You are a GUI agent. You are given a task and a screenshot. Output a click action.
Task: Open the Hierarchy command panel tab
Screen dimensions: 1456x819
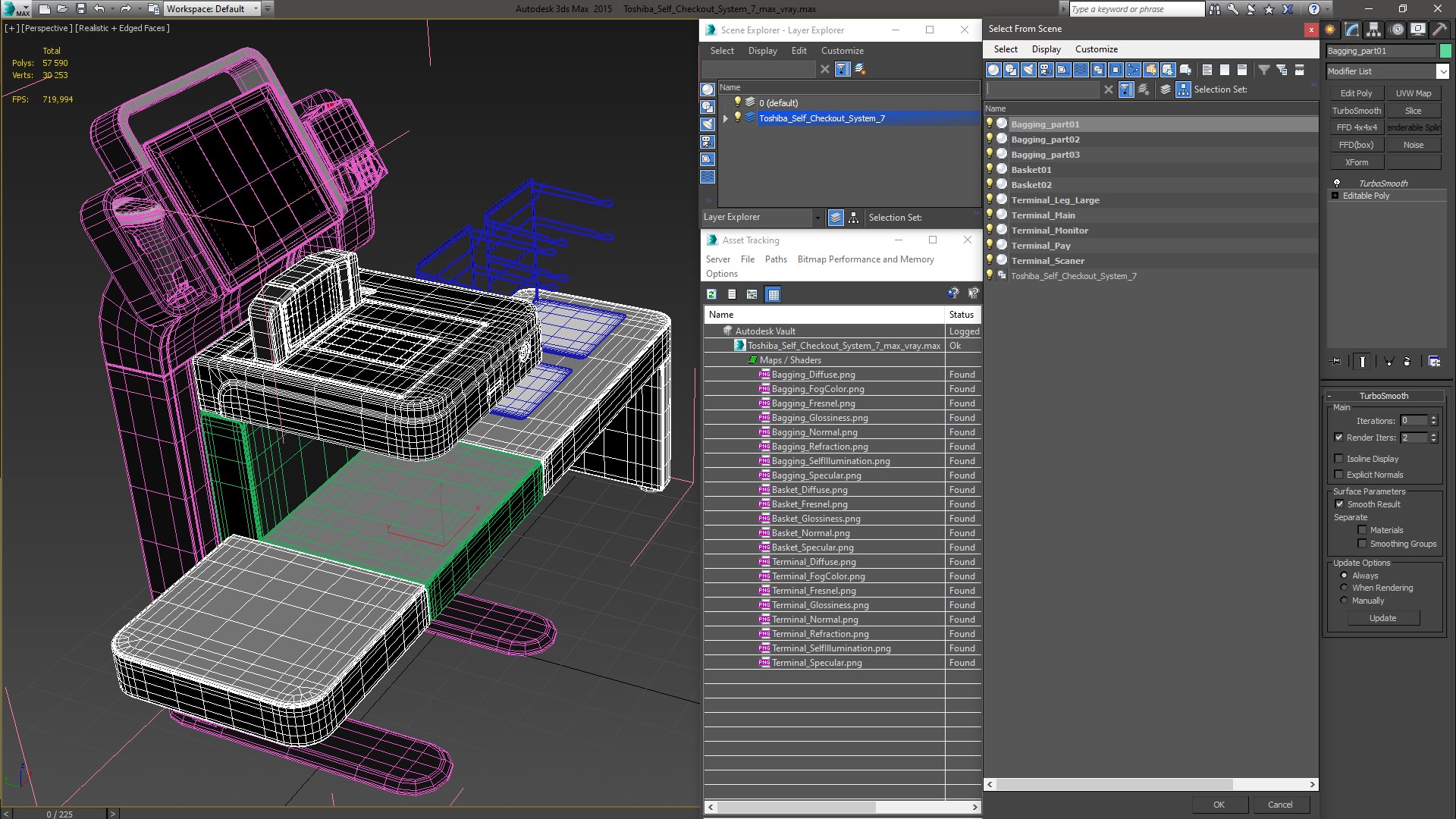[1374, 30]
